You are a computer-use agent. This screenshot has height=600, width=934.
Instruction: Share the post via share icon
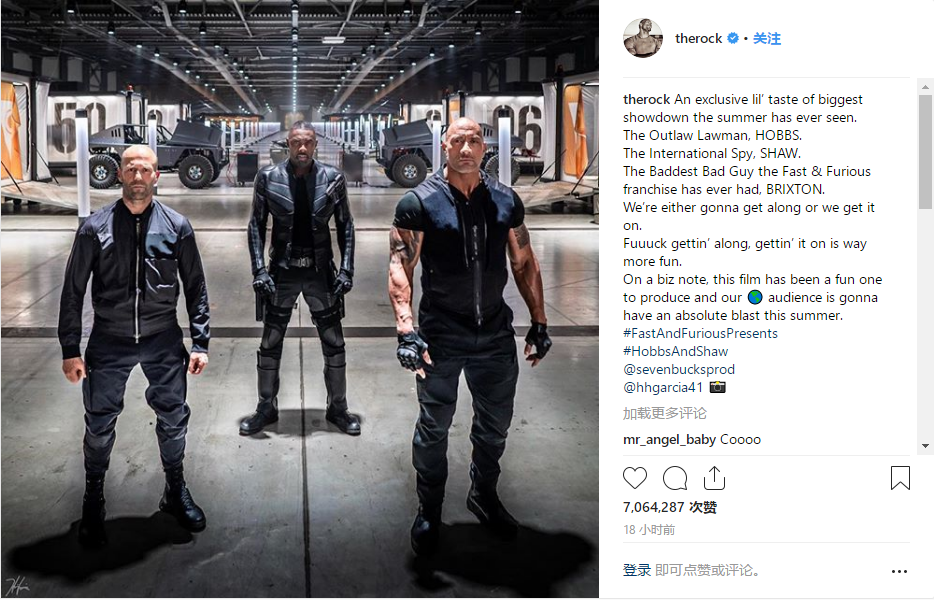pyautogui.click(x=714, y=478)
